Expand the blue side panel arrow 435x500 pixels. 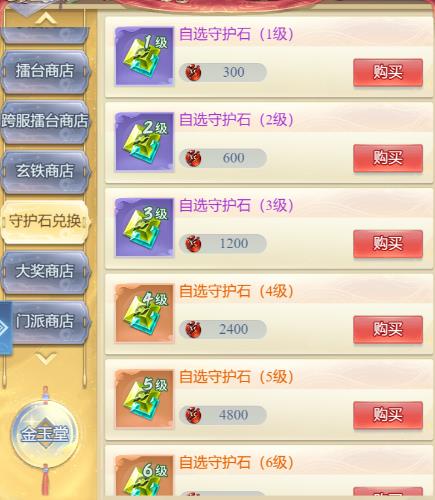point(6,328)
